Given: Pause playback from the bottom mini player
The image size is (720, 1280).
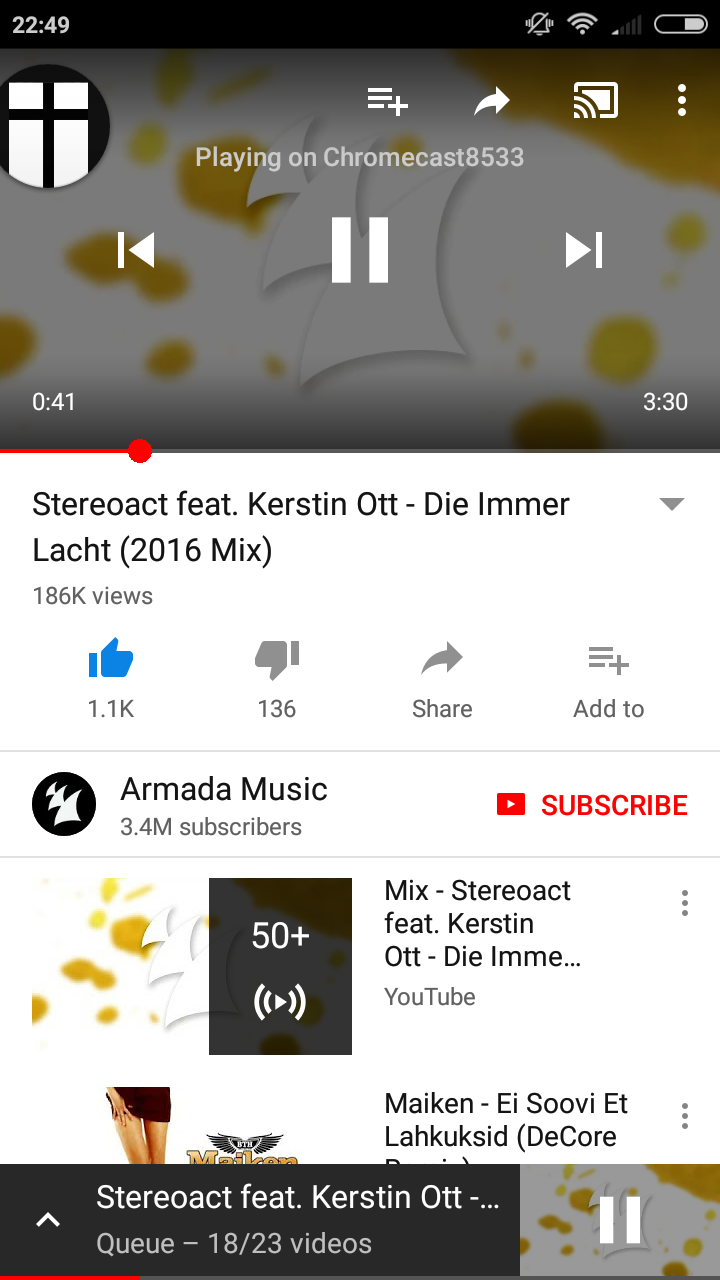Looking at the screenshot, I should pos(620,1219).
